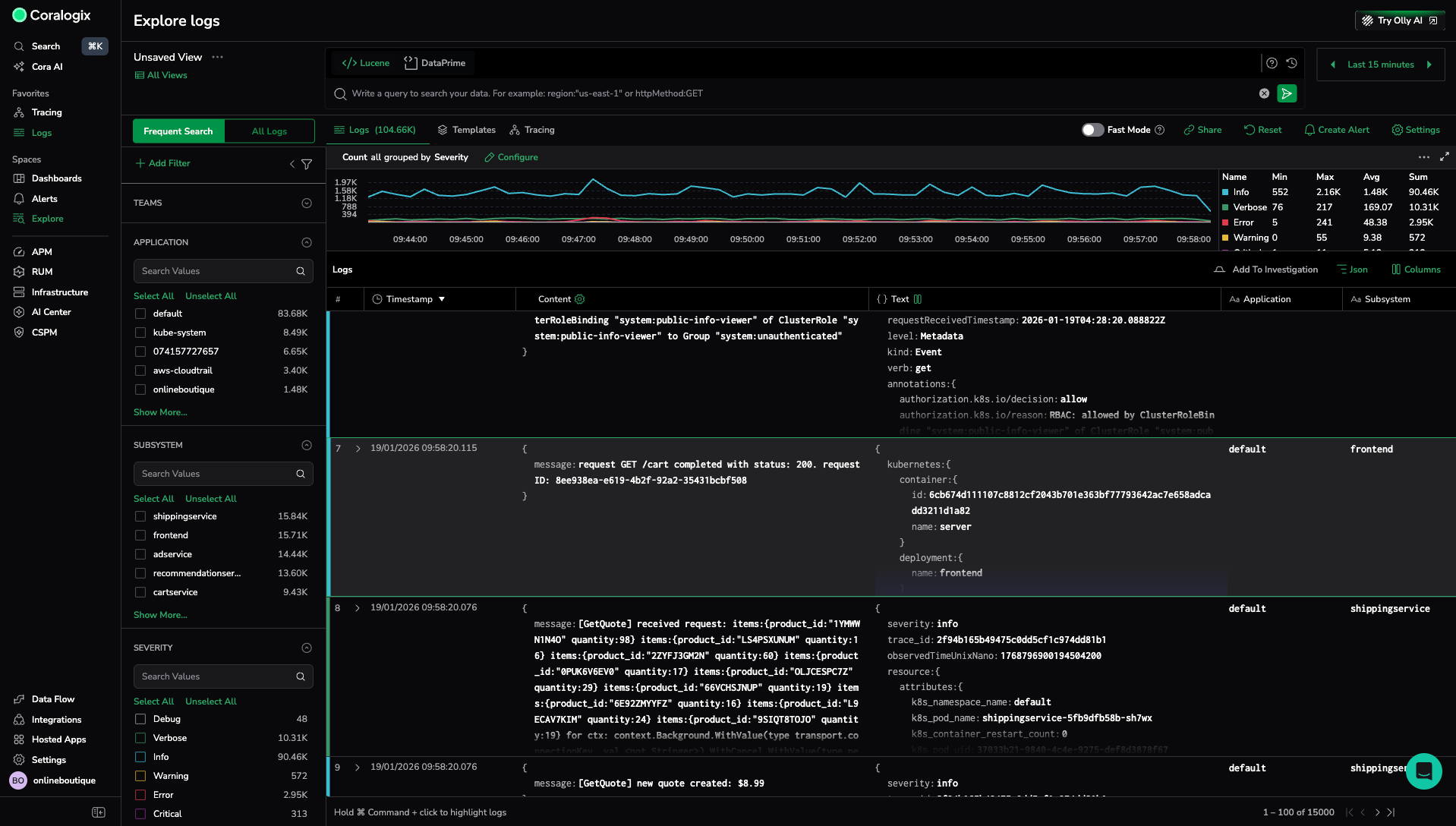Image resolution: width=1456 pixels, height=826 pixels.
Task: Clear the query search box
Action: click(x=1264, y=93)
